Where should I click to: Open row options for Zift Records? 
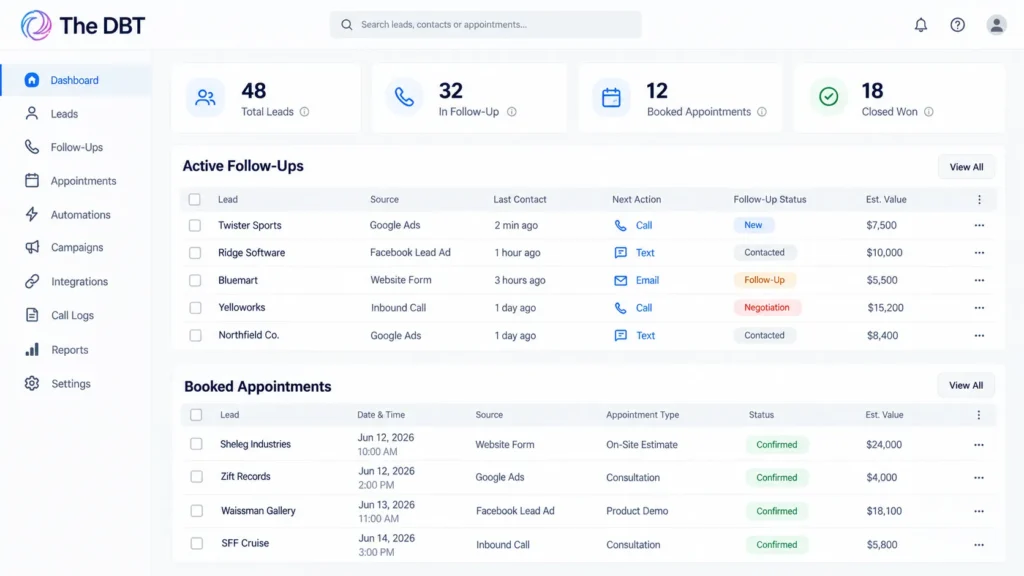tap(978, 477)
